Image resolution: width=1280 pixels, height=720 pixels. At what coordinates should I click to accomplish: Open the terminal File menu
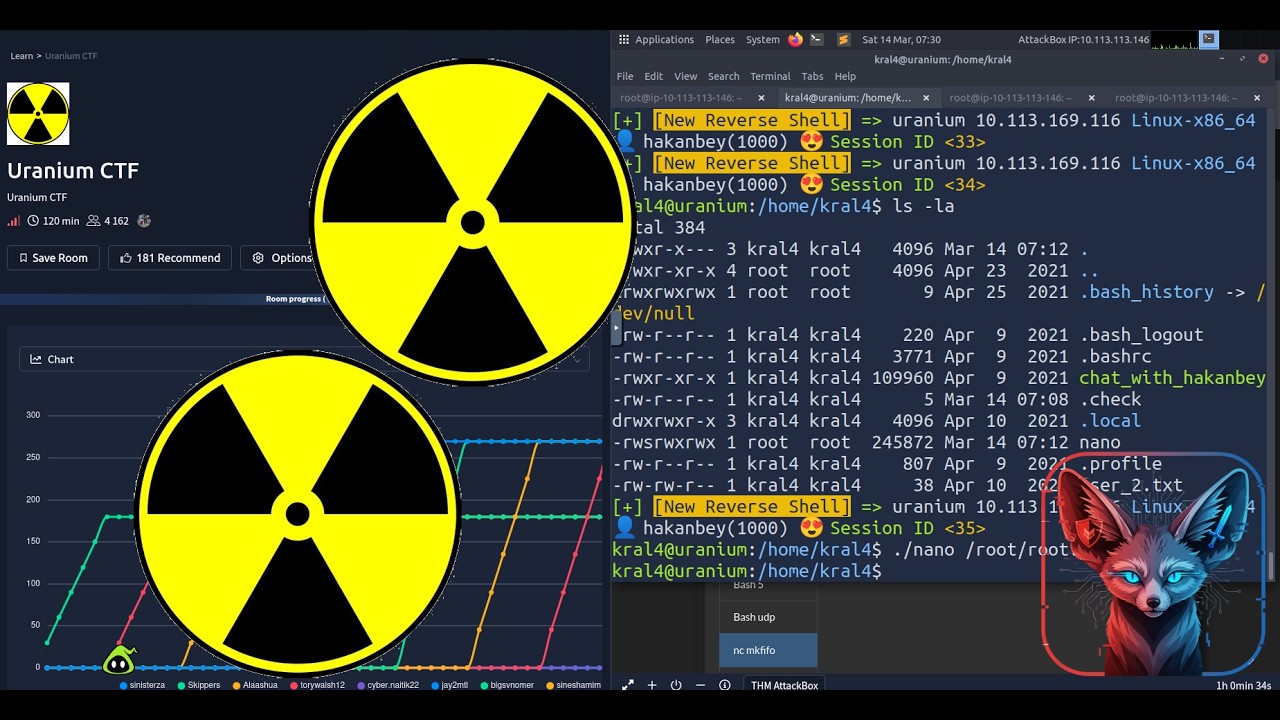(625, 76)
